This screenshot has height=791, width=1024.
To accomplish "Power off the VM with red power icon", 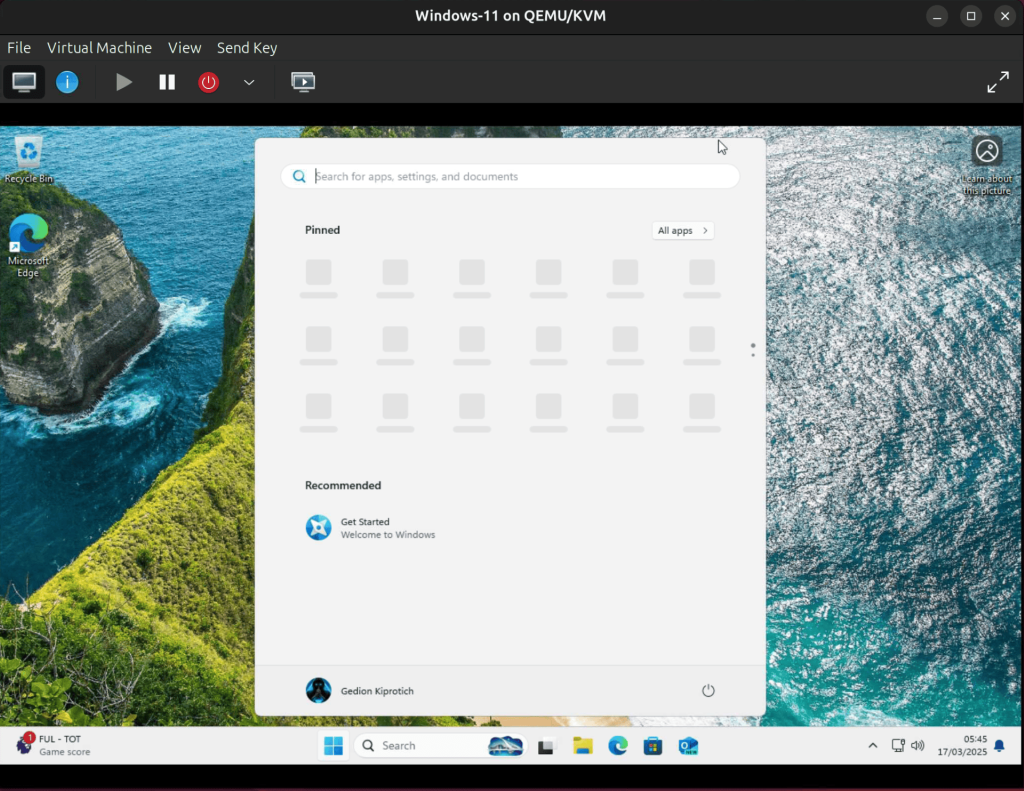I will [208, 82].
